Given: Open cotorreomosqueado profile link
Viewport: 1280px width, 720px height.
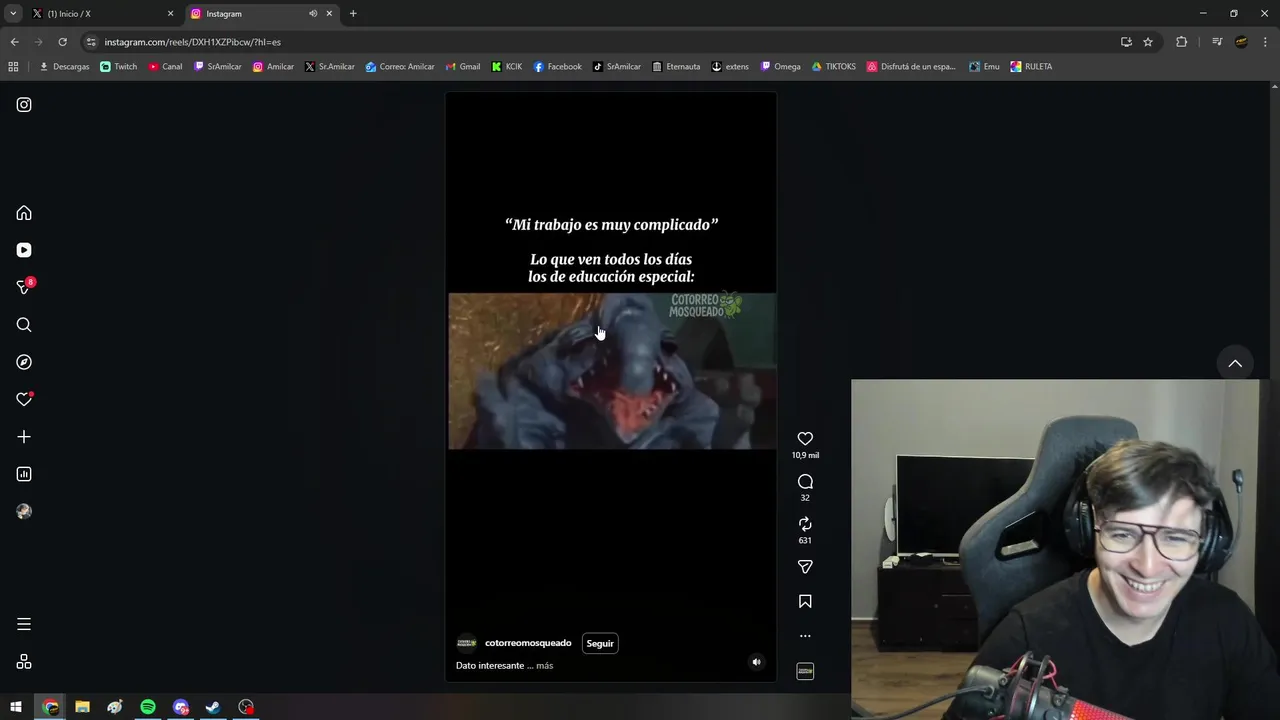Looking at the screenshot, I should point(528,643).
